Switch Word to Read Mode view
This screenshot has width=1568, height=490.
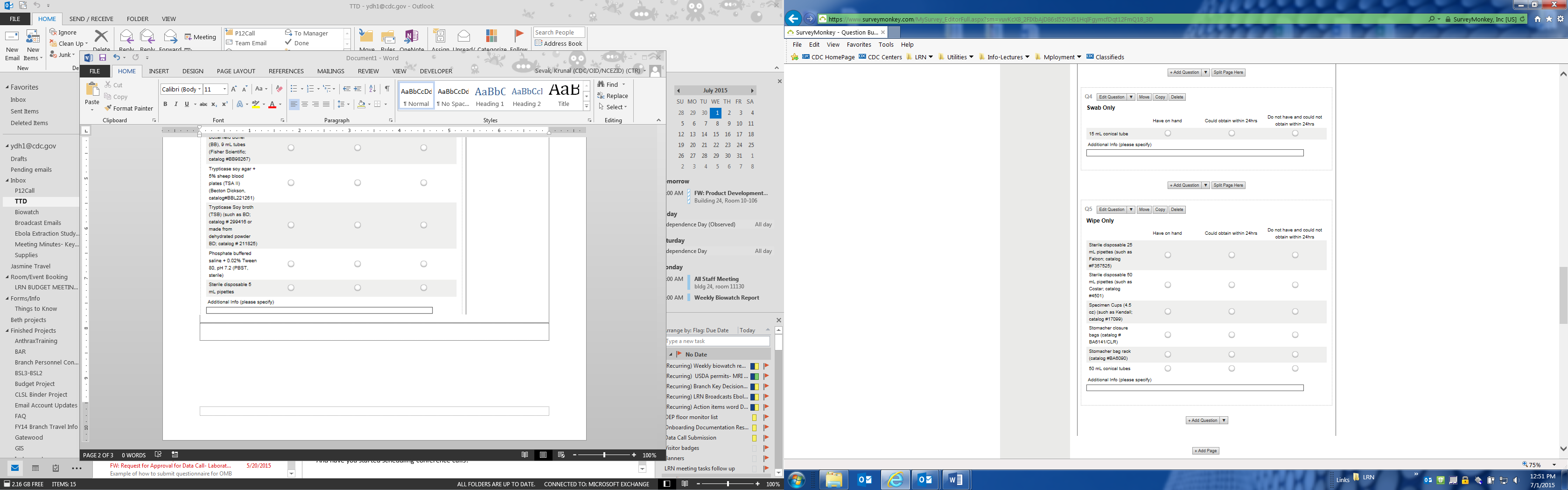[525, 455]
